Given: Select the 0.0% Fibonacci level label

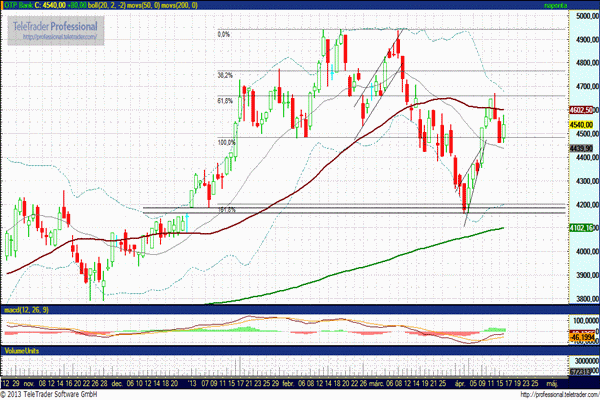Looking at the screenshot, I should pyautogui.click(x=224, y=33).
